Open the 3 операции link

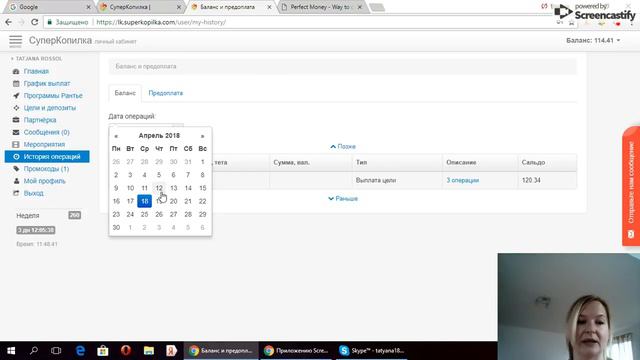point(462,180)
